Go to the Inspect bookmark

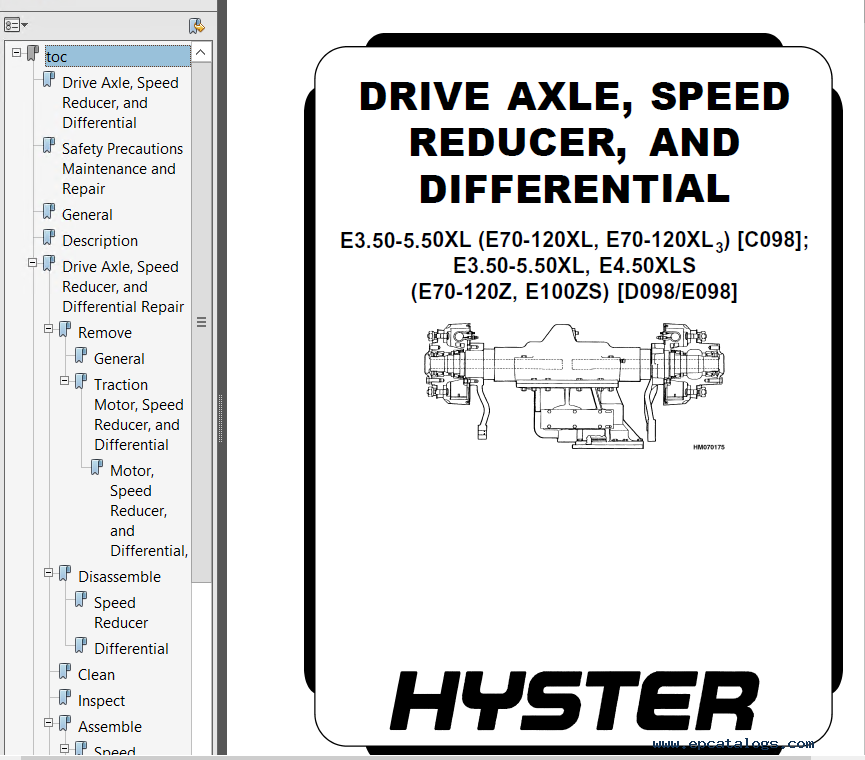(x=102, y=700)
